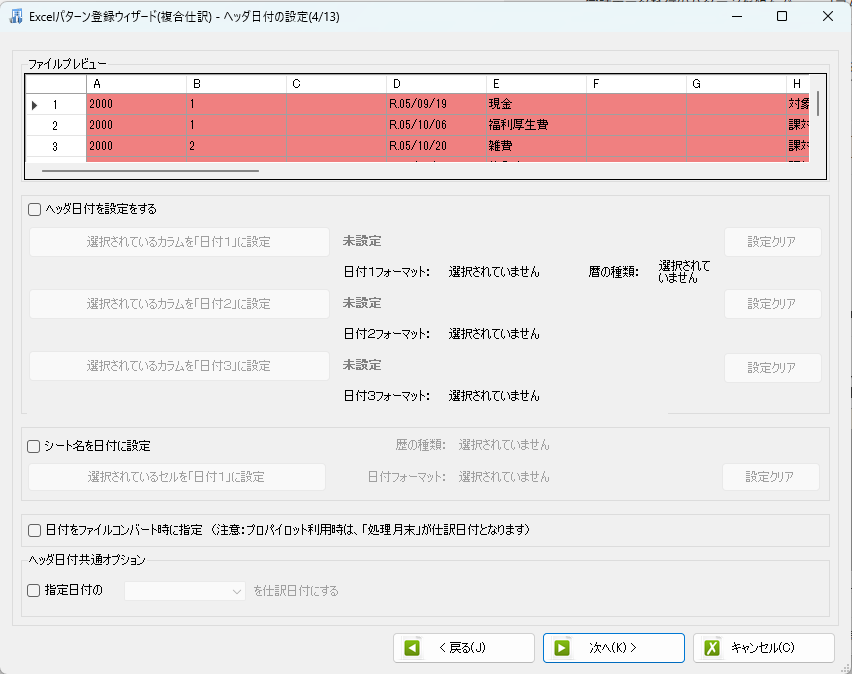The image size is (852, 674).
Task: Toggle シート名を日付に設定 checkbox
Action: pos(34,446)
